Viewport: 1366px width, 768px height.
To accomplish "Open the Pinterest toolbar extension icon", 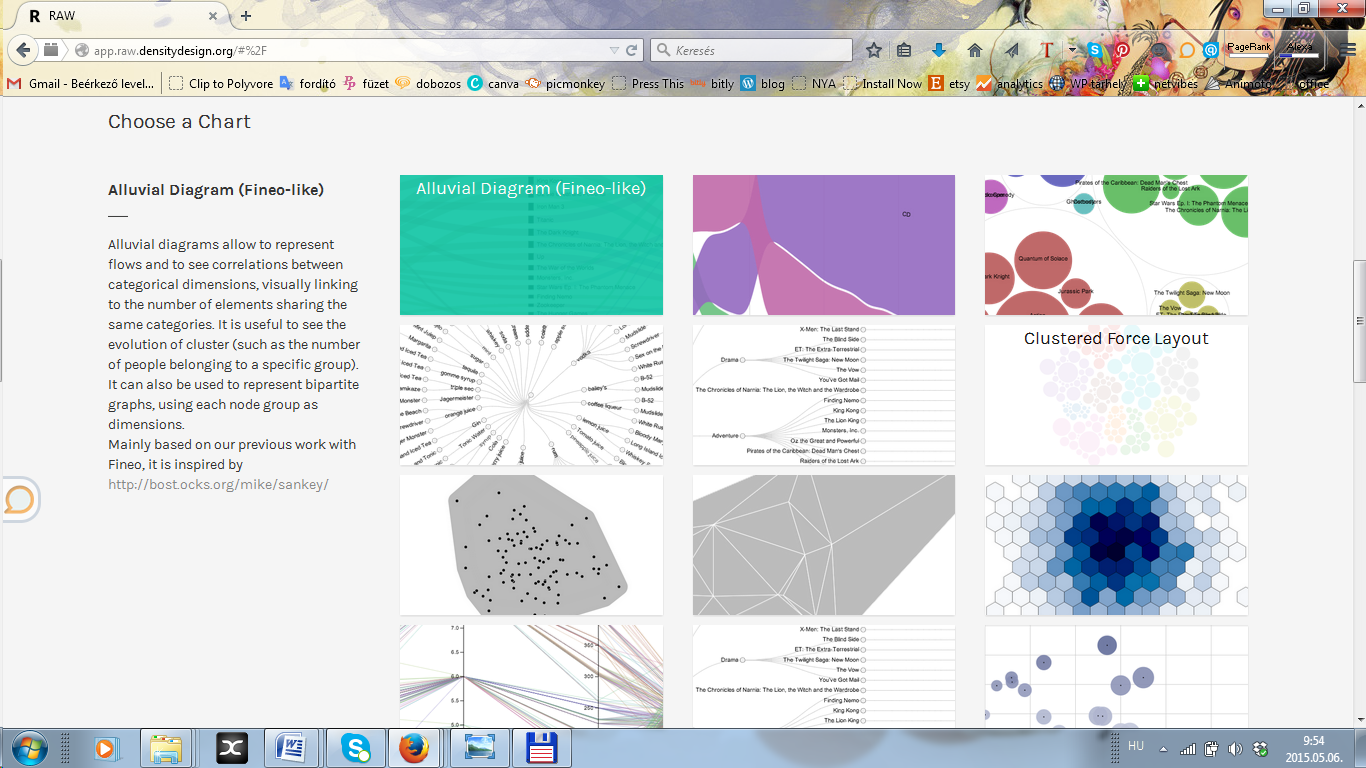I will point(1123,50).
